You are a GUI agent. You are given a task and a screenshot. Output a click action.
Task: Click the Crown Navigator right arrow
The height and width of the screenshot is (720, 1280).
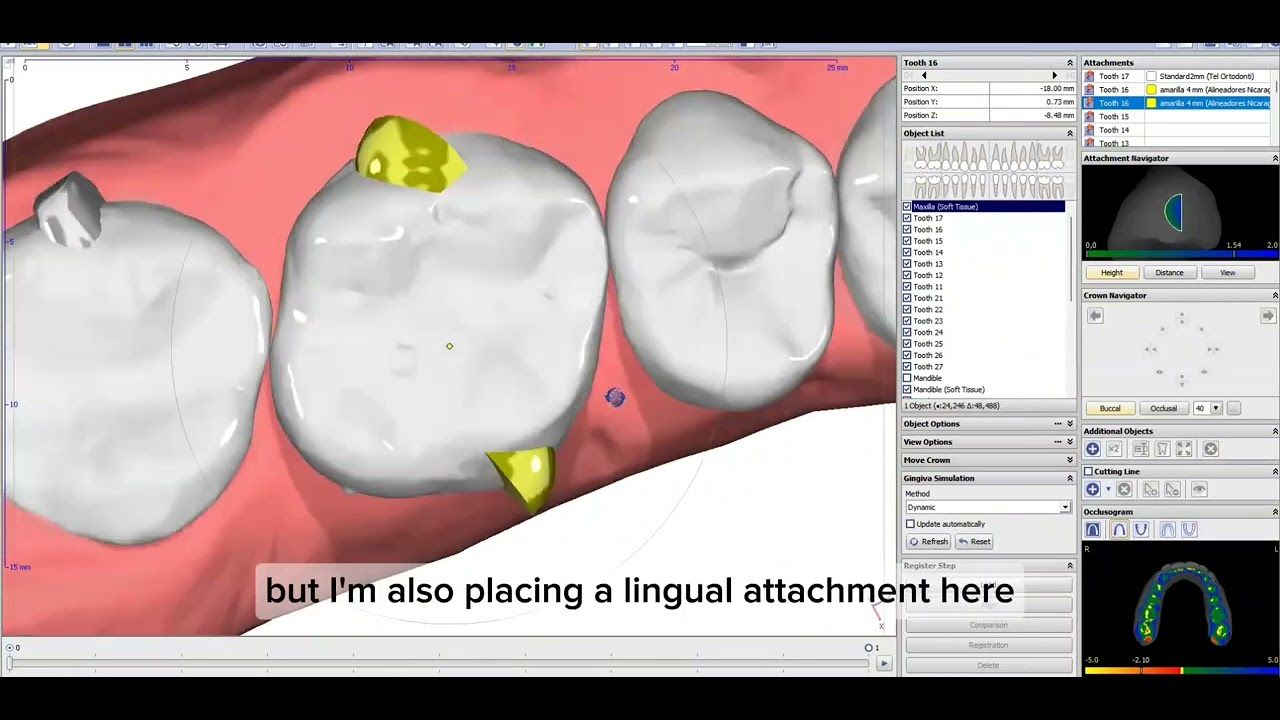1267,316
